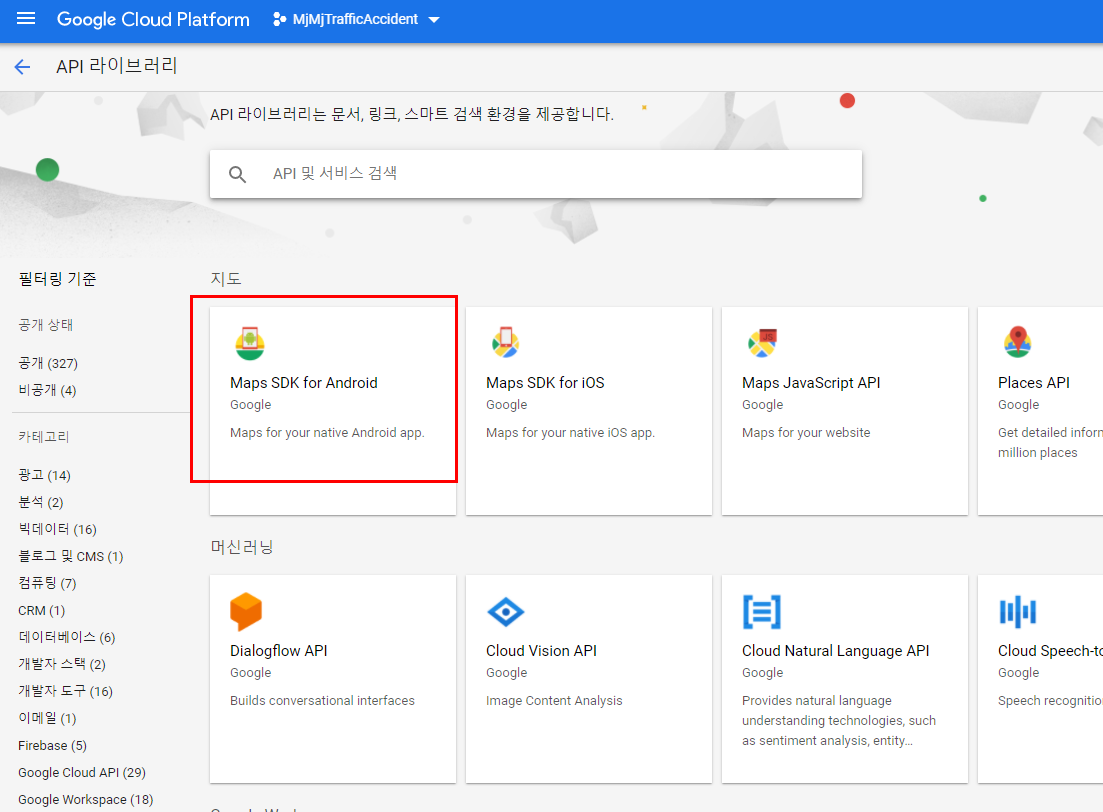
Task: Click the Cloud Natural Language API icon
Action: pyautogui.click(x=762, y=612)
